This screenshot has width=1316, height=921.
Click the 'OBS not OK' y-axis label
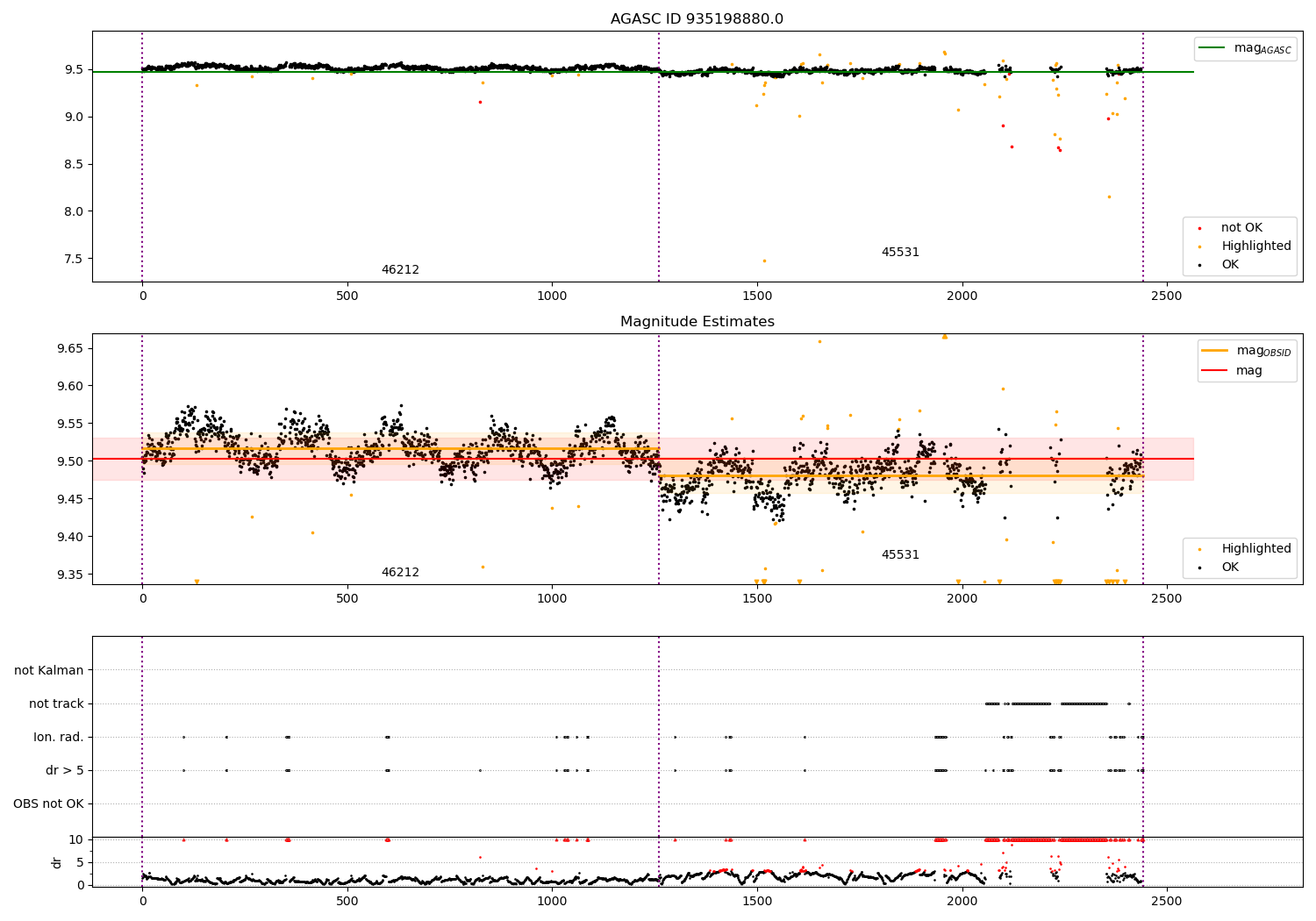(x=48, y=803)
